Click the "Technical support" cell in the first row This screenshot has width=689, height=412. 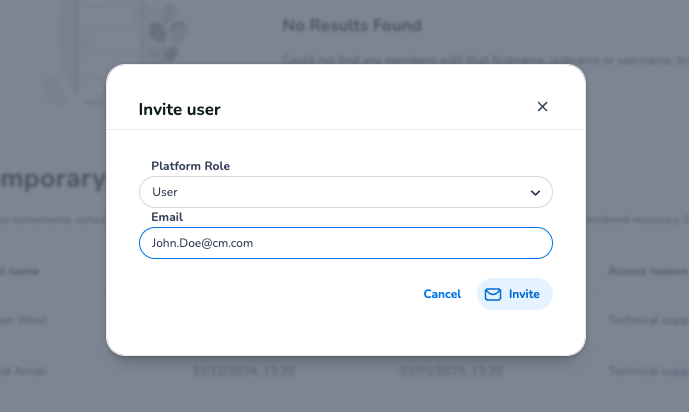647,320
